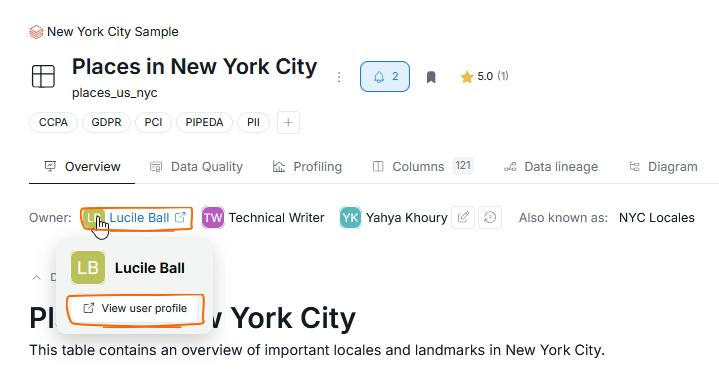719x391 pixels.
Task: Open the Profiling tab
Action: [x=307, y=166]
